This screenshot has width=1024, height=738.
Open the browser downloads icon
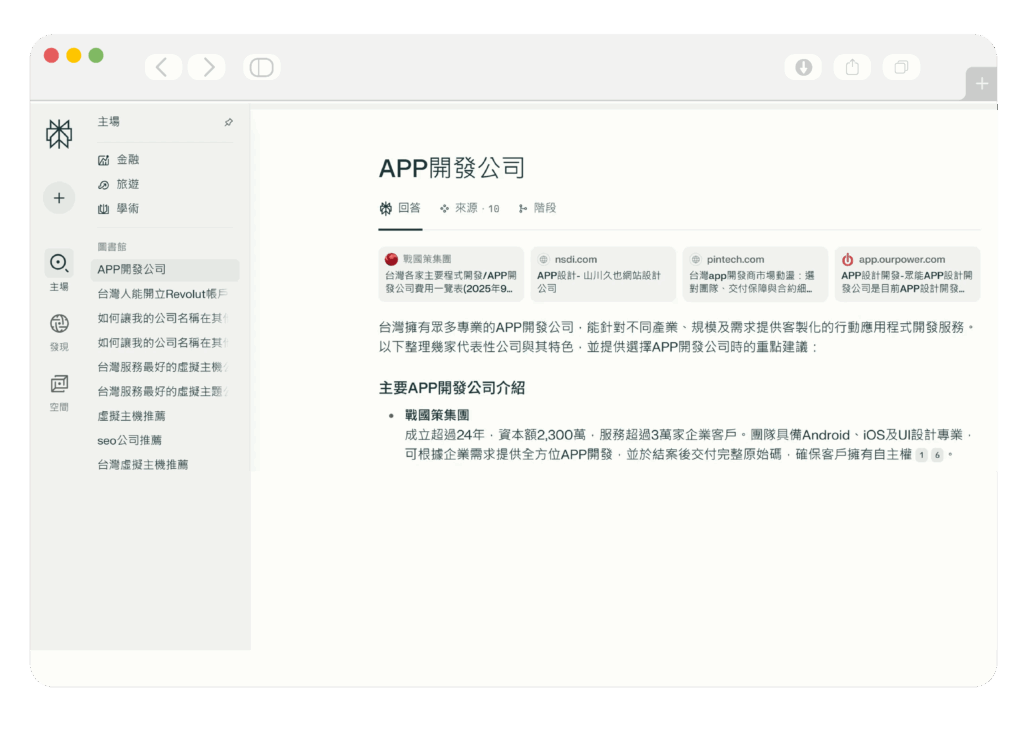pos(803,67)
